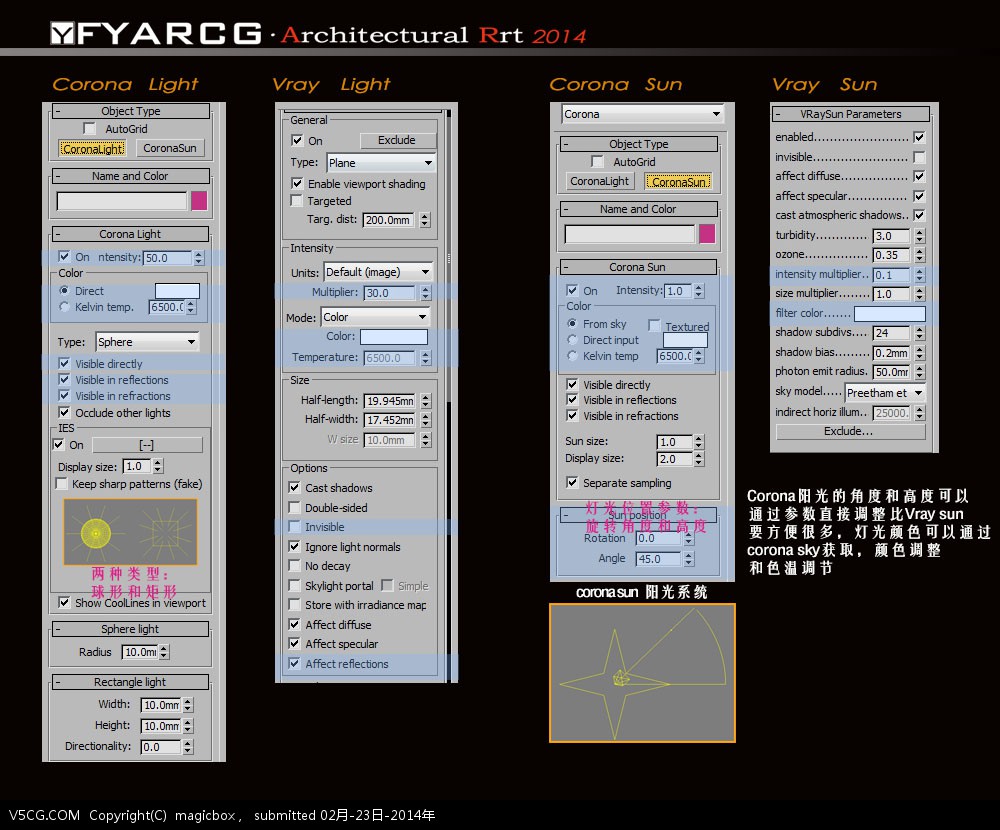Toggle AutoGrid checkbox in Corona Sun panel
Image resolution: width=1000 pixels, height=830 pixels.
598,161
